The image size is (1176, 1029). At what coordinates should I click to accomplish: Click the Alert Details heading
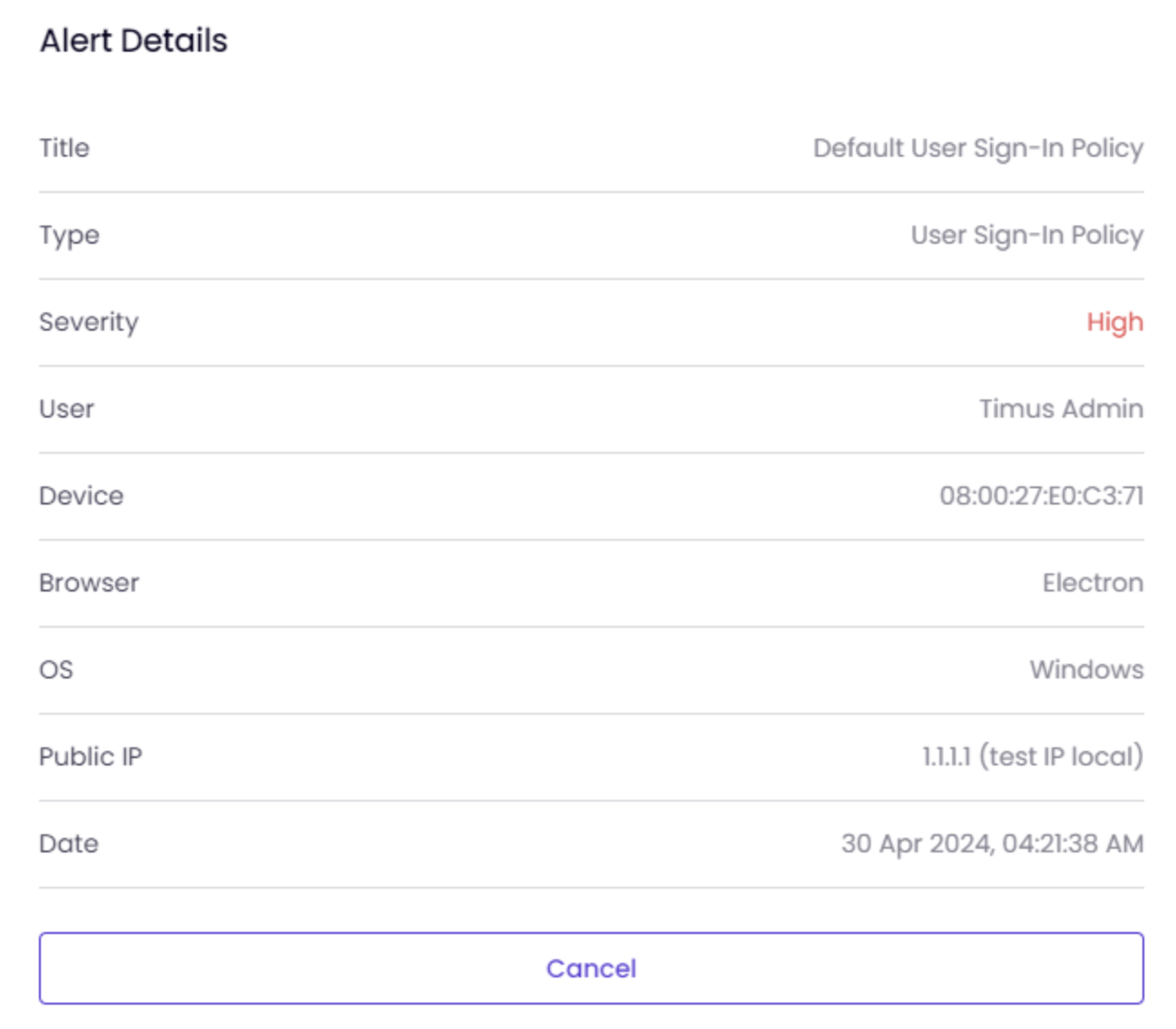click(x=133, y=41)
